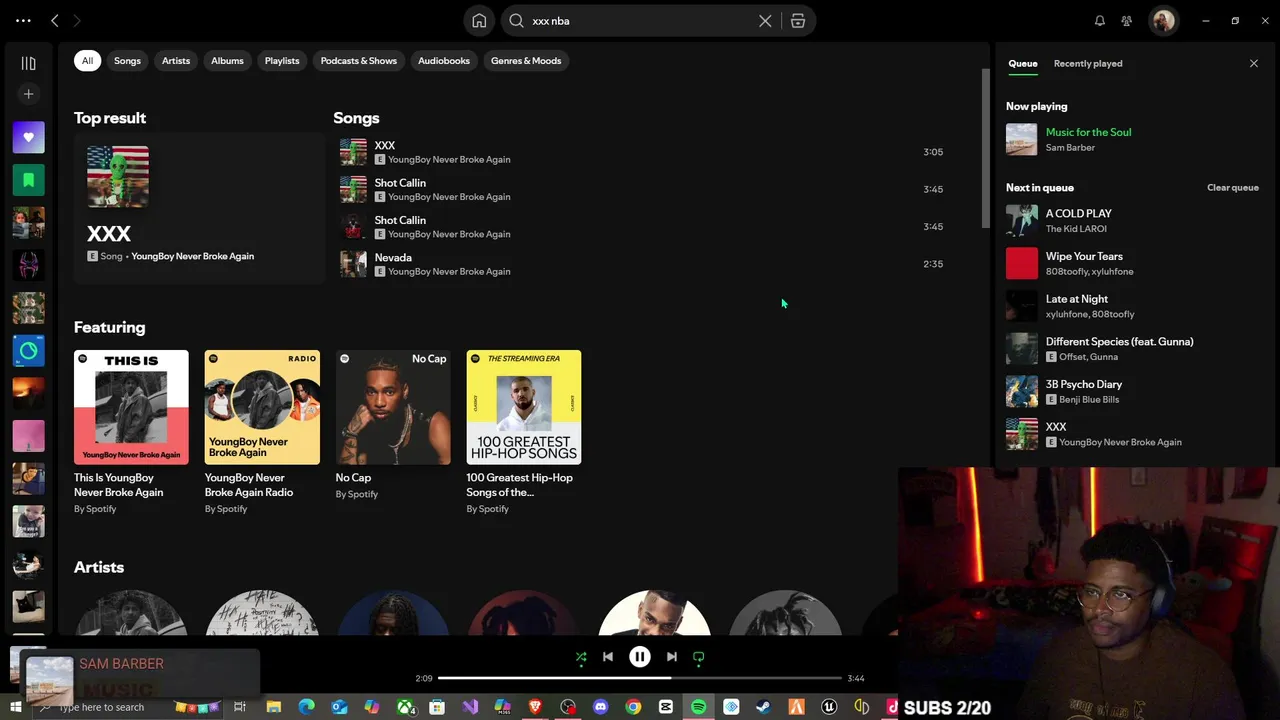Filter results by Songs
The height and width of the screenshot is (720, 1280).
pos(127,61)
